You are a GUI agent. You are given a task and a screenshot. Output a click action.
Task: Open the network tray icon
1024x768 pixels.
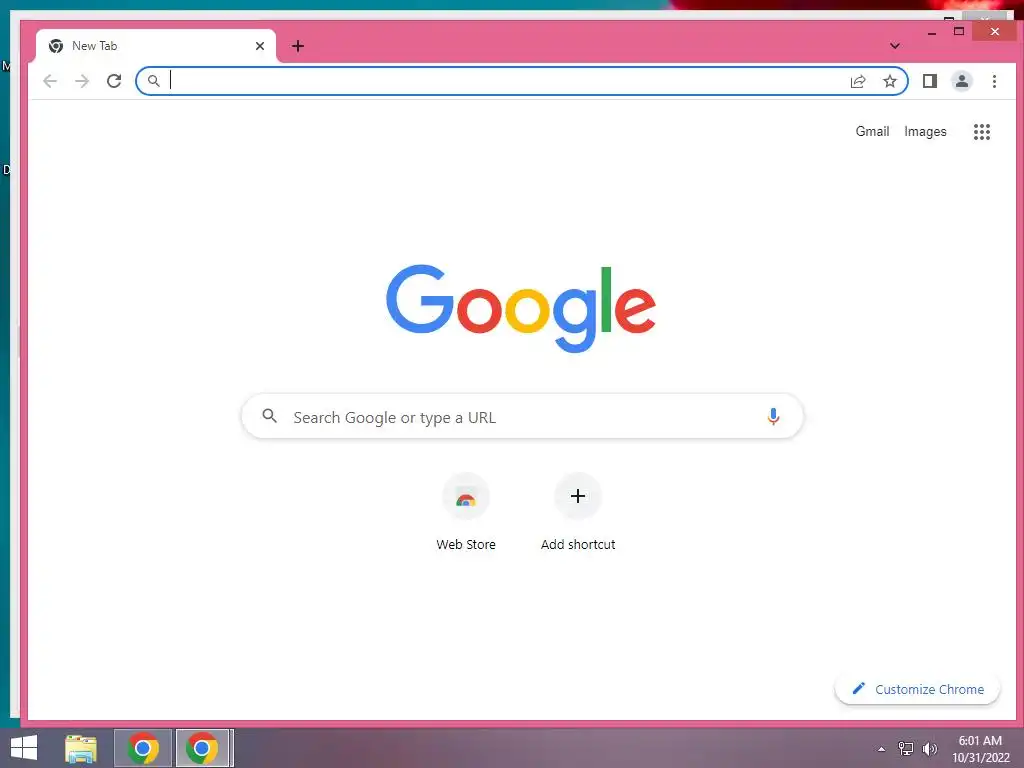[906, 749]
